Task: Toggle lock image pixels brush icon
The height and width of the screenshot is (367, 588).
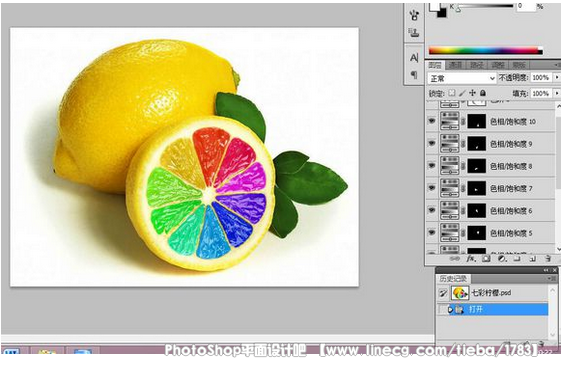Action: [x=462, y=93]
